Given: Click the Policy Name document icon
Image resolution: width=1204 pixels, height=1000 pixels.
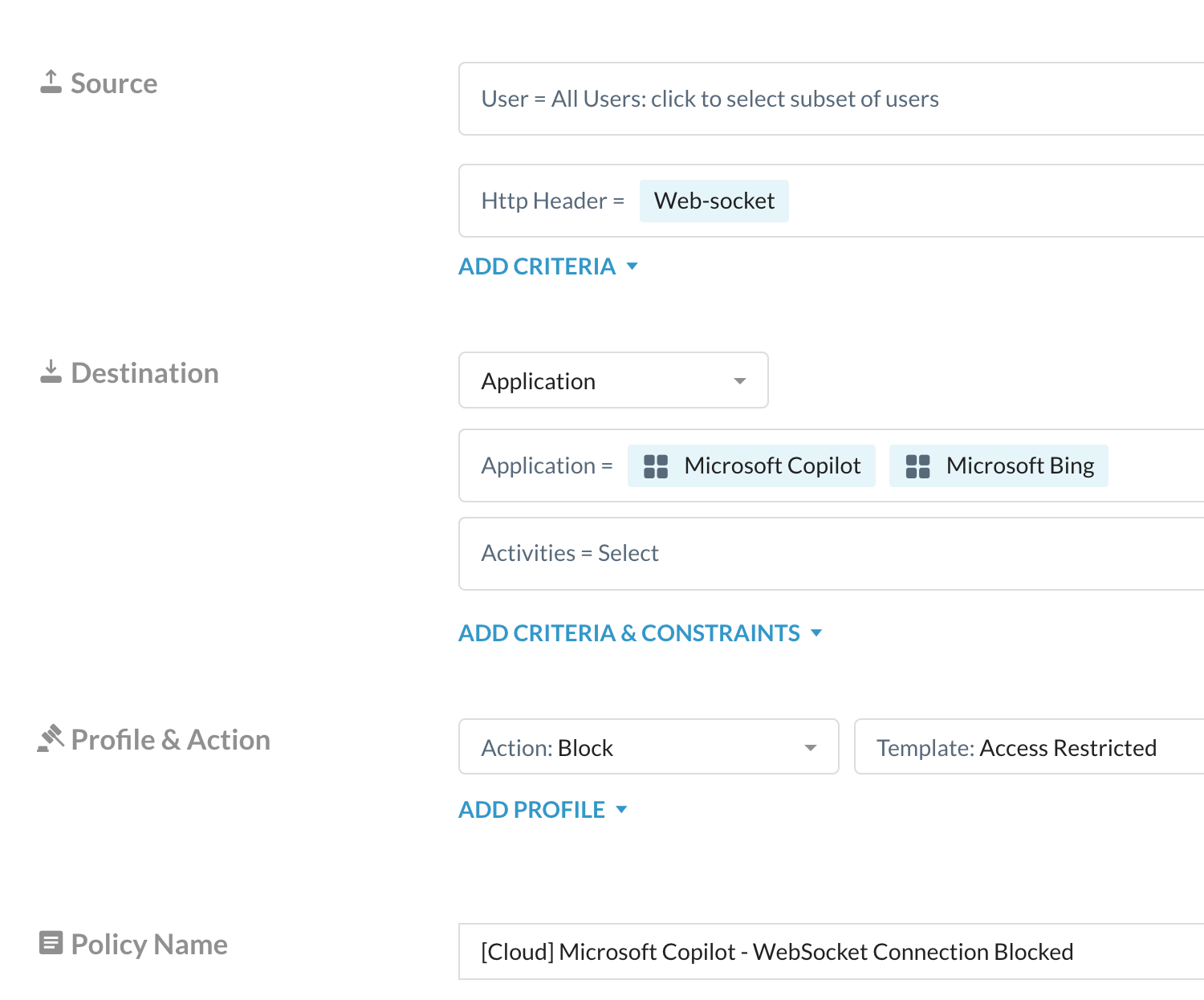Looking at the screenshot, I should pos(51,943).
